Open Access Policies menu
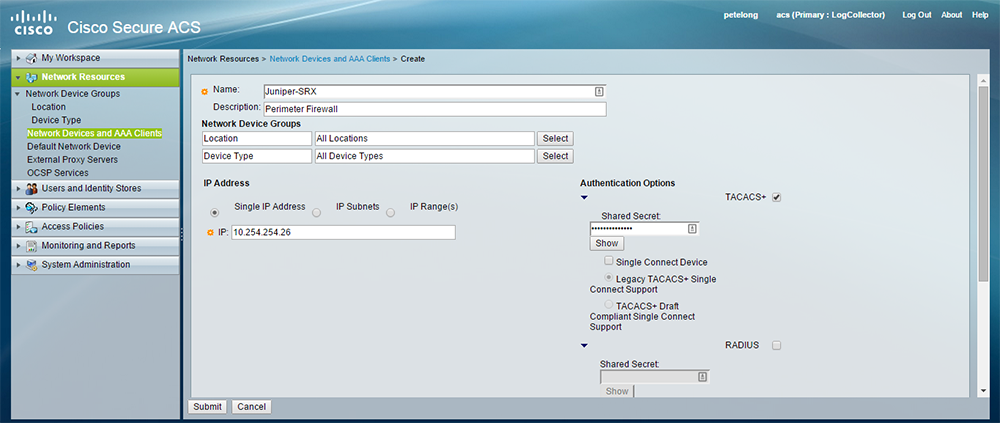The image size is (1000, 423). point(96,227)
